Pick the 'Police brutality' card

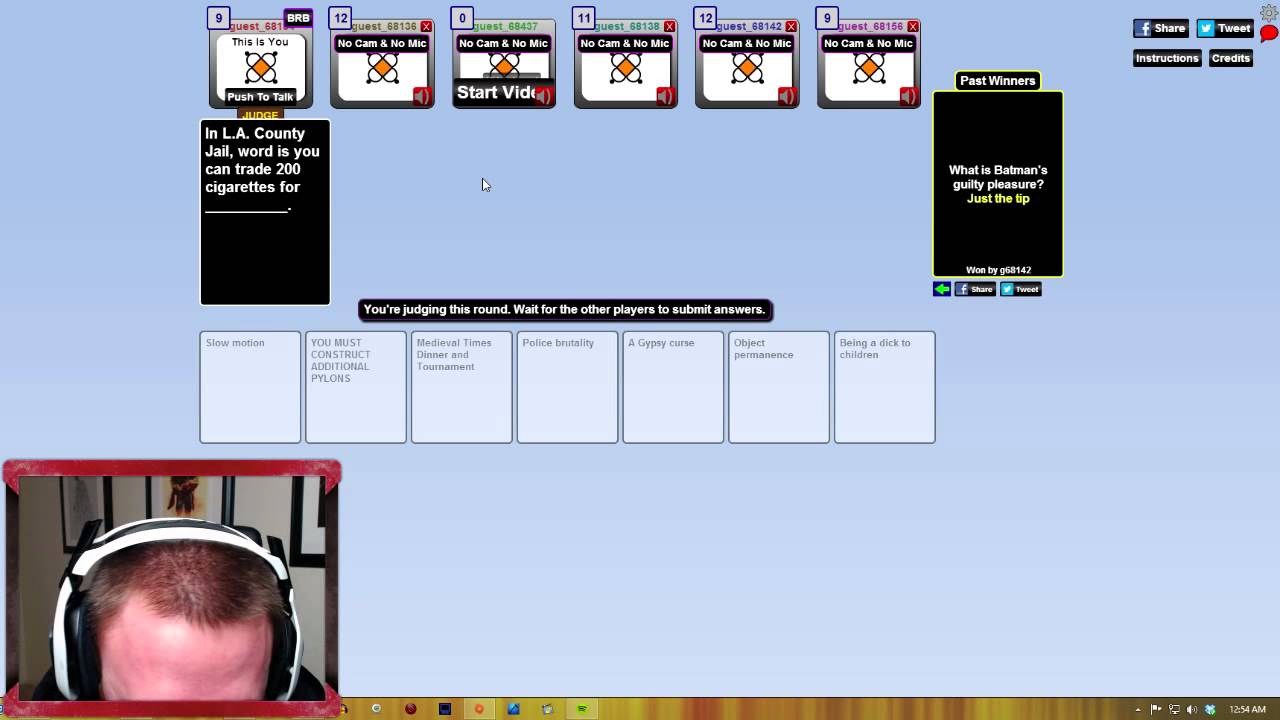point(568,387)
